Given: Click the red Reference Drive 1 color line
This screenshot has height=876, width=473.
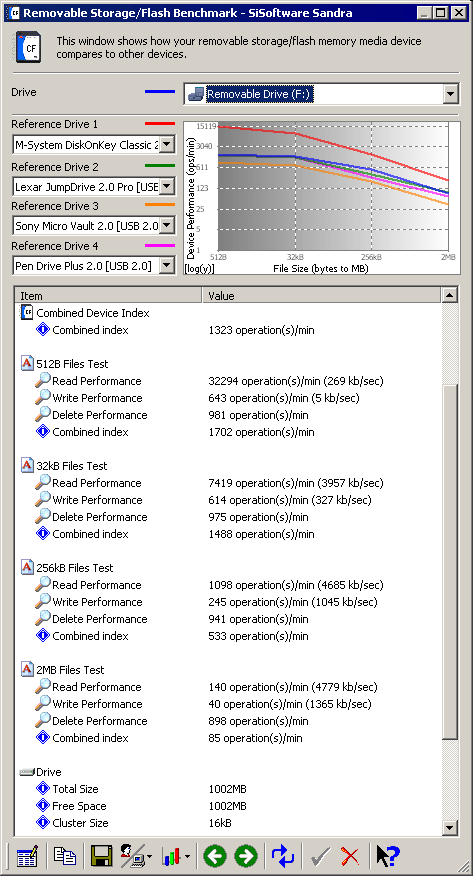Looking at the screenshot, I should 160,124.
